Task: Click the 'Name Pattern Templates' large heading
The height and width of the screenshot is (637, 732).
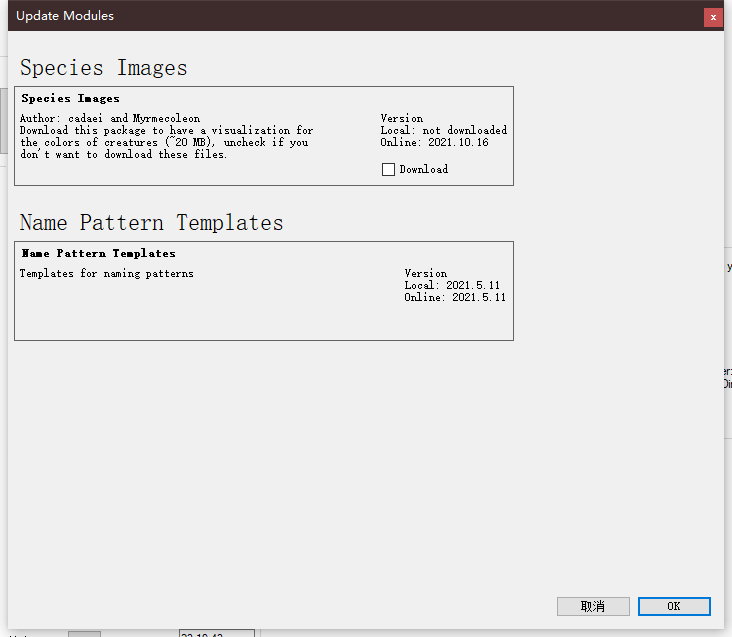Action: [151, 223]
